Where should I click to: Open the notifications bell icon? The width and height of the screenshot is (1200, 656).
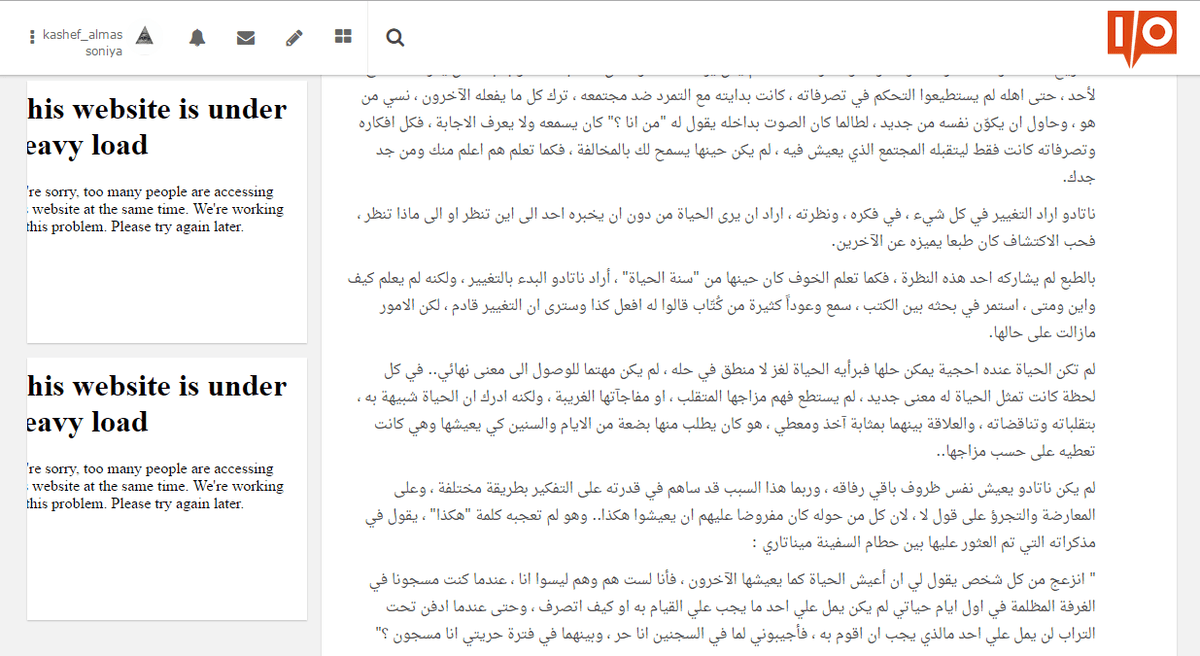tap(197, 36)
